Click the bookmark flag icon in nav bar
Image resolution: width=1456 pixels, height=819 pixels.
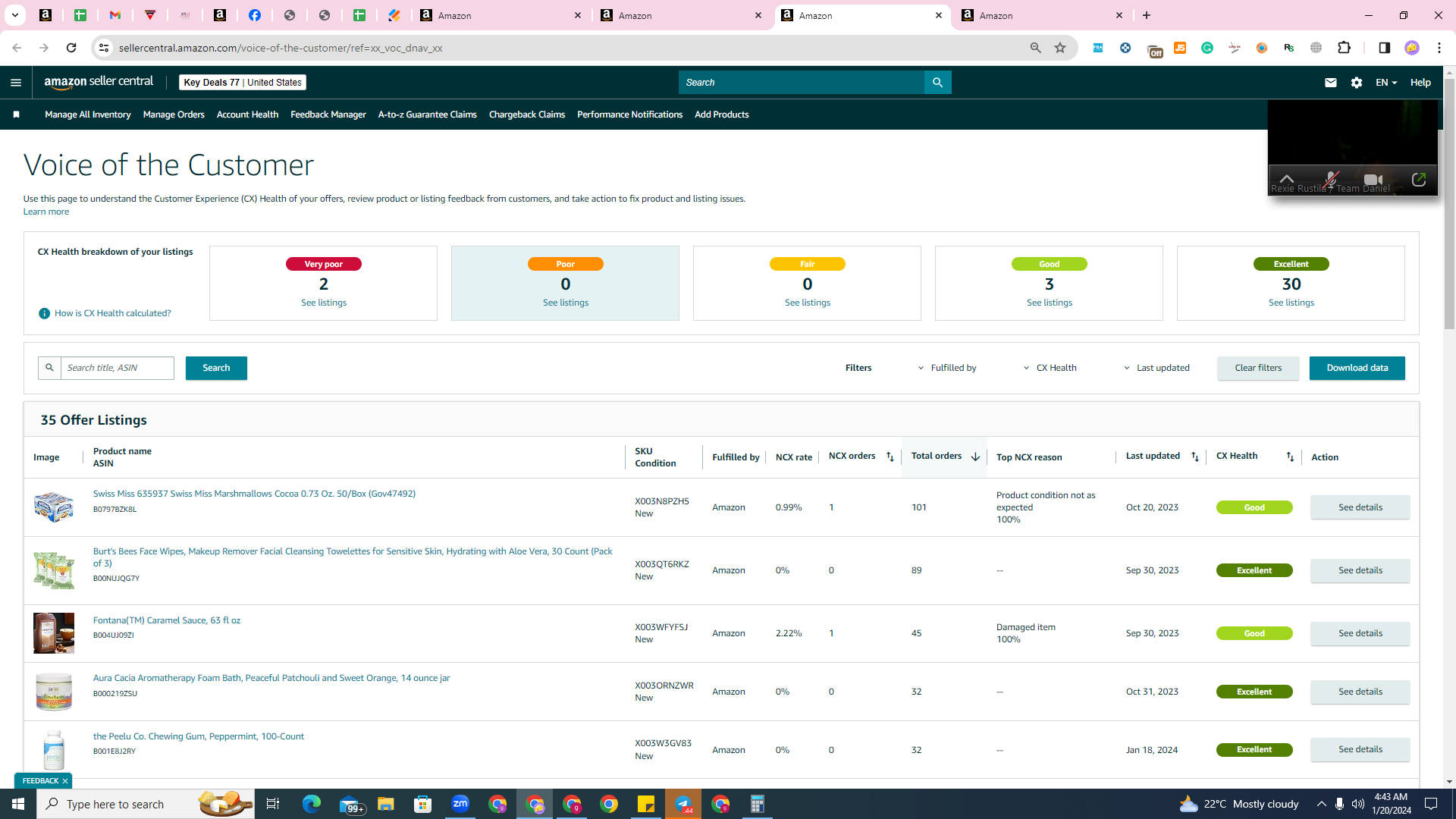pos(16,115)
